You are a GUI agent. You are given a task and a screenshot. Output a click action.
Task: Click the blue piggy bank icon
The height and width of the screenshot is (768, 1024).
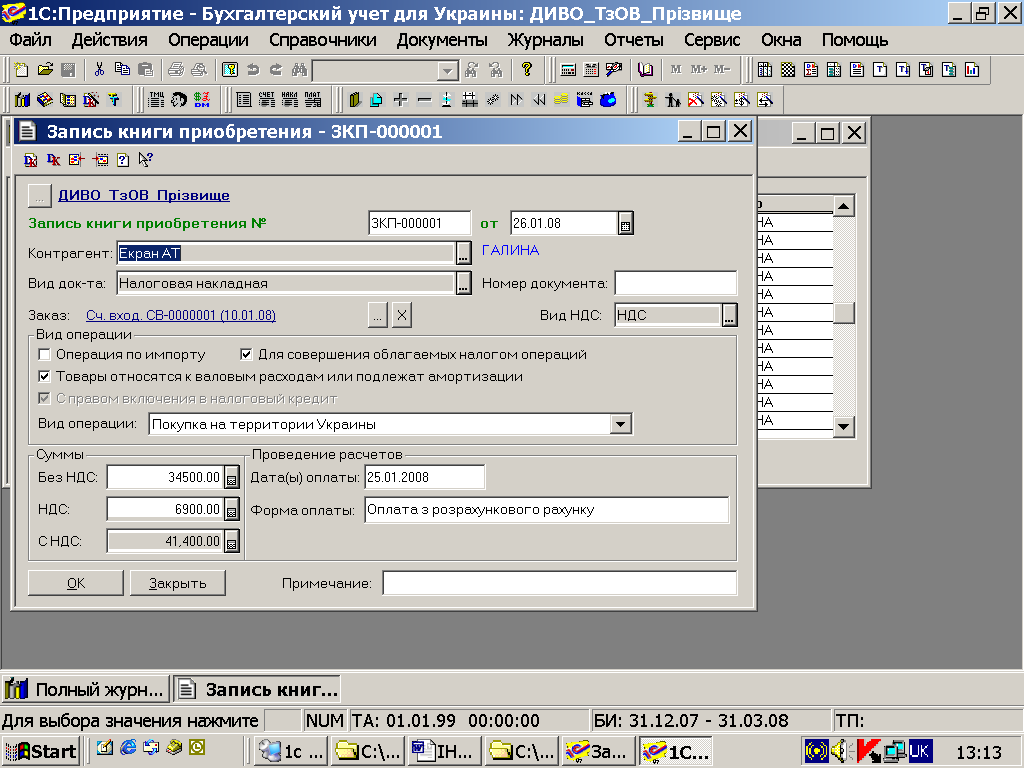[x=609, y=99]
